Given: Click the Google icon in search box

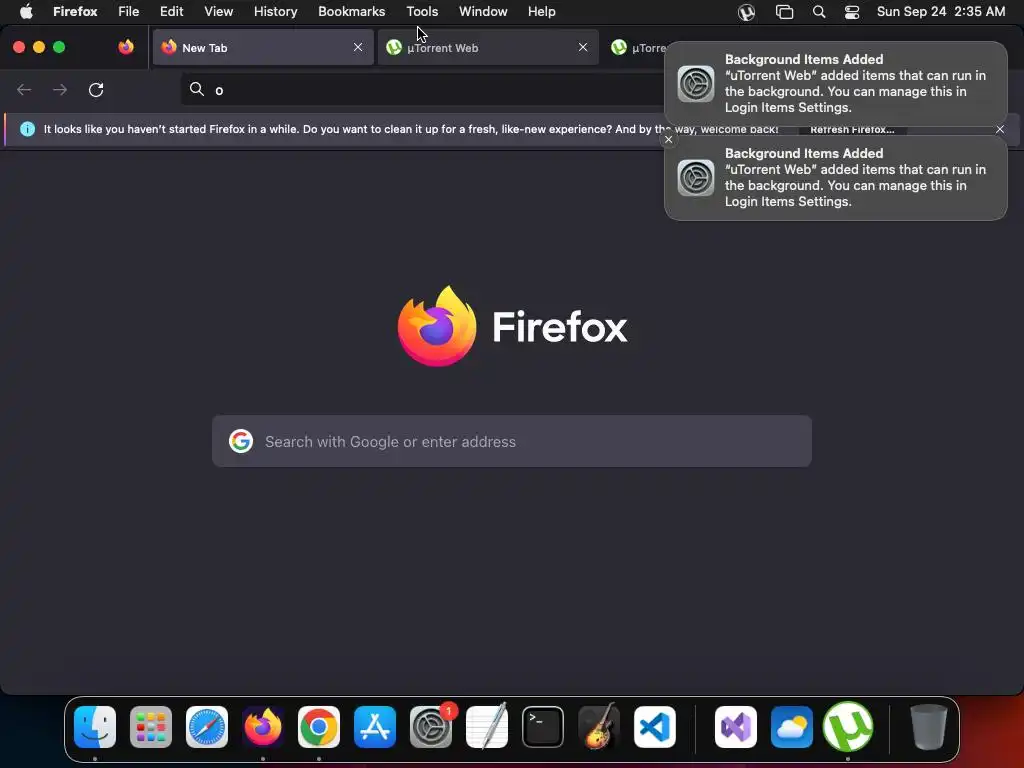Looking at the screenshot, I should click(241, 441).
